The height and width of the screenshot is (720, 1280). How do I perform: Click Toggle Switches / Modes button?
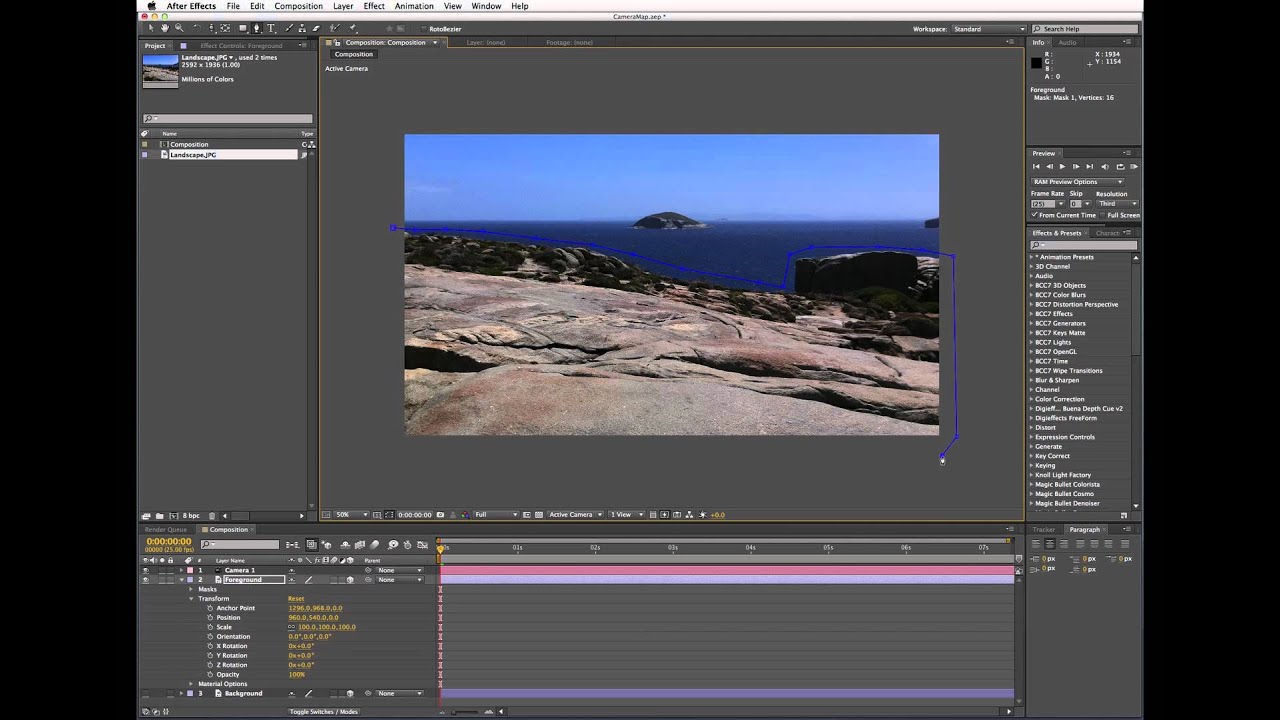(x=323, y=712)
